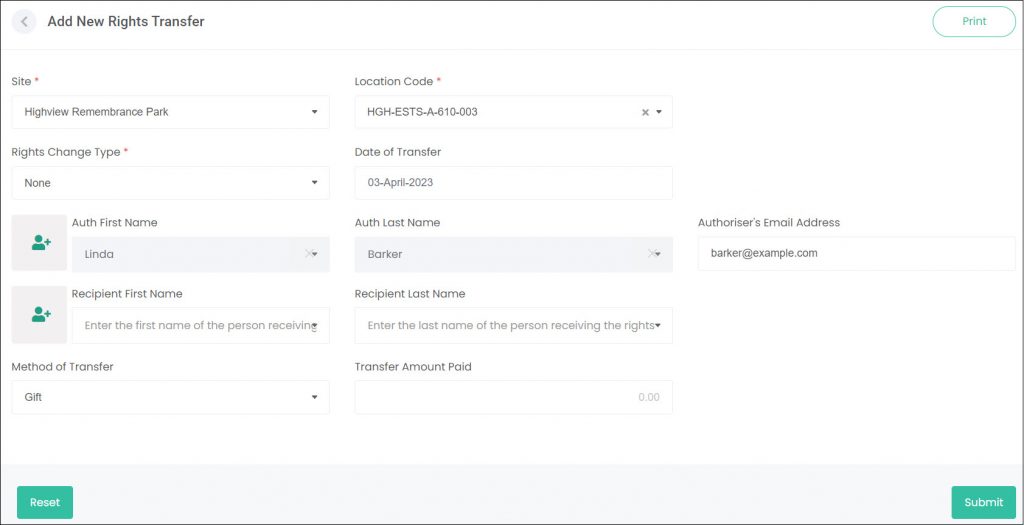Image resolution: width=1024 pixels, height=525 pixels.
Task: Click the Reset button
Action: (45, 502)
